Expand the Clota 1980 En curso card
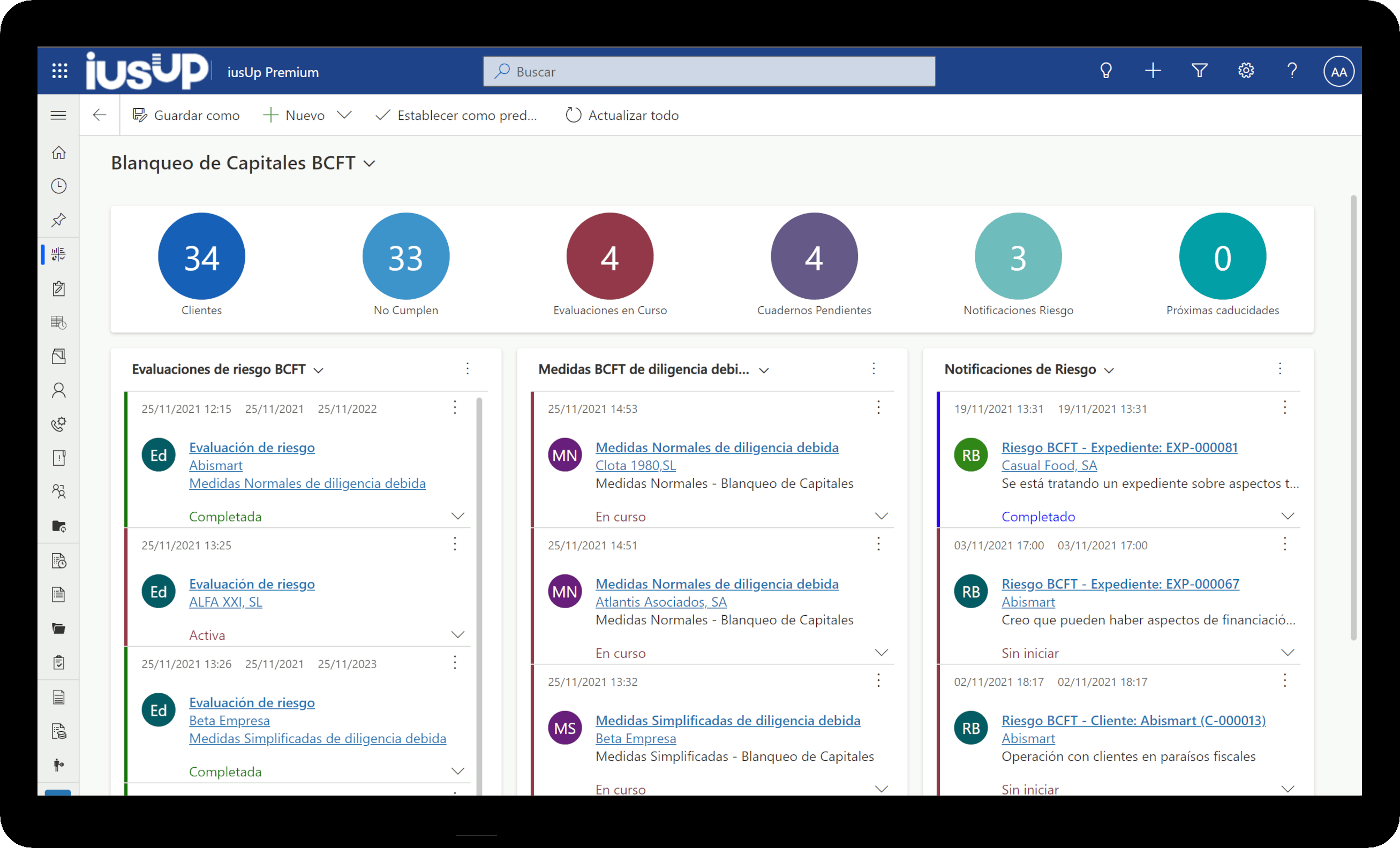This screenshot has width=1400, height=848. [x=881, y=516]
